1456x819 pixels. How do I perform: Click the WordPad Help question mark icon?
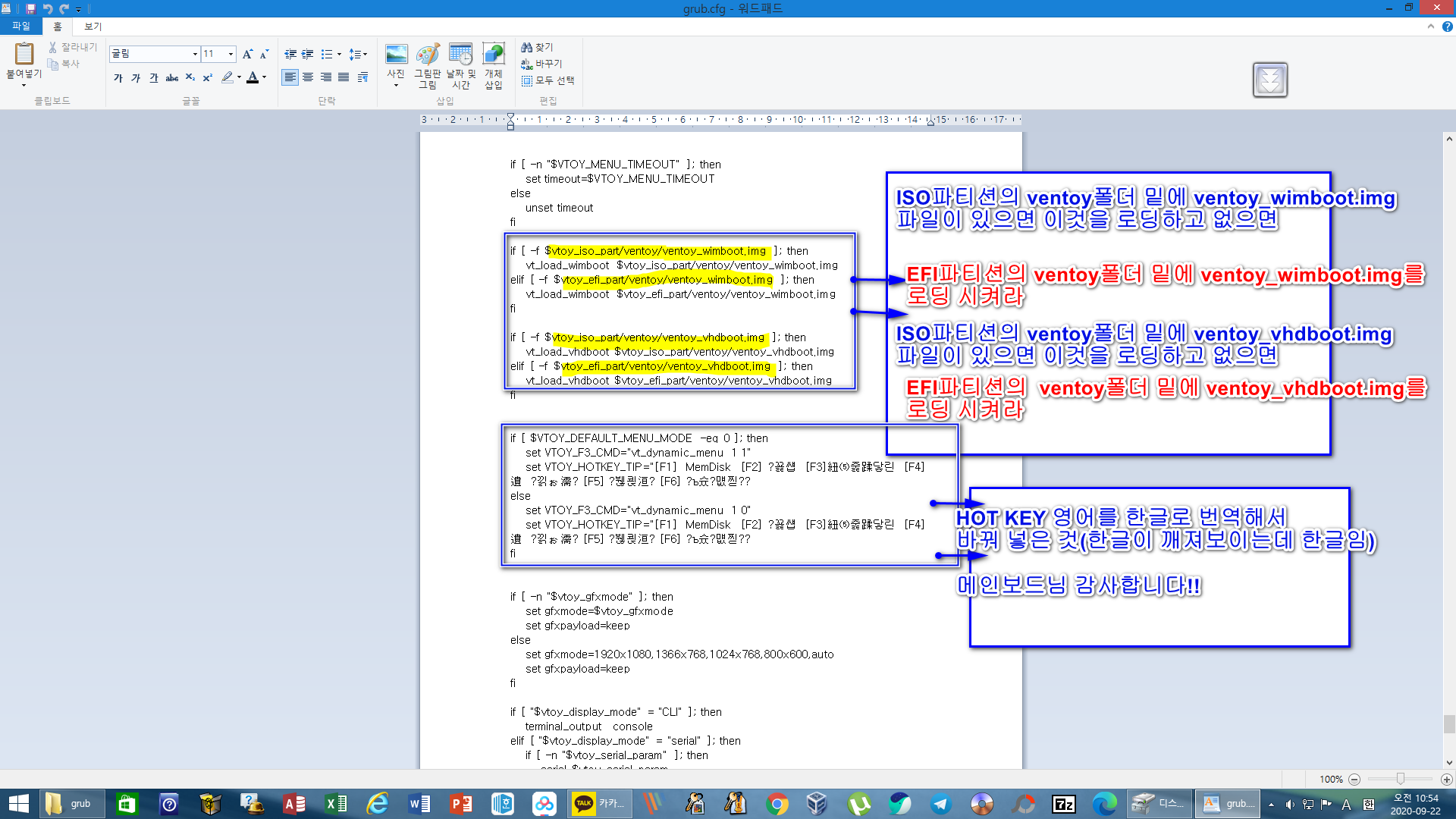pos(1447,26)
